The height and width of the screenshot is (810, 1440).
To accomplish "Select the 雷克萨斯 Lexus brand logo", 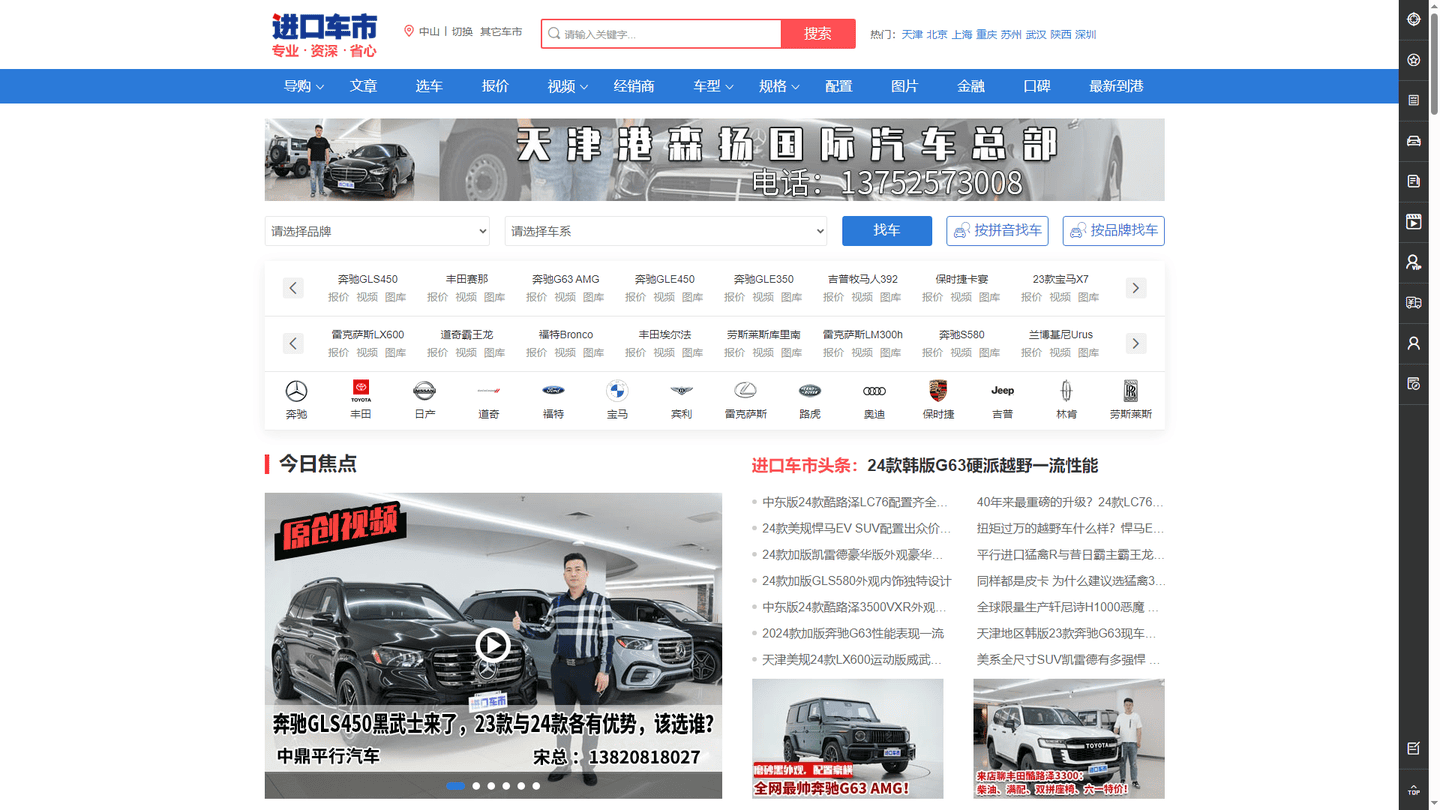I will click(746, 391).
